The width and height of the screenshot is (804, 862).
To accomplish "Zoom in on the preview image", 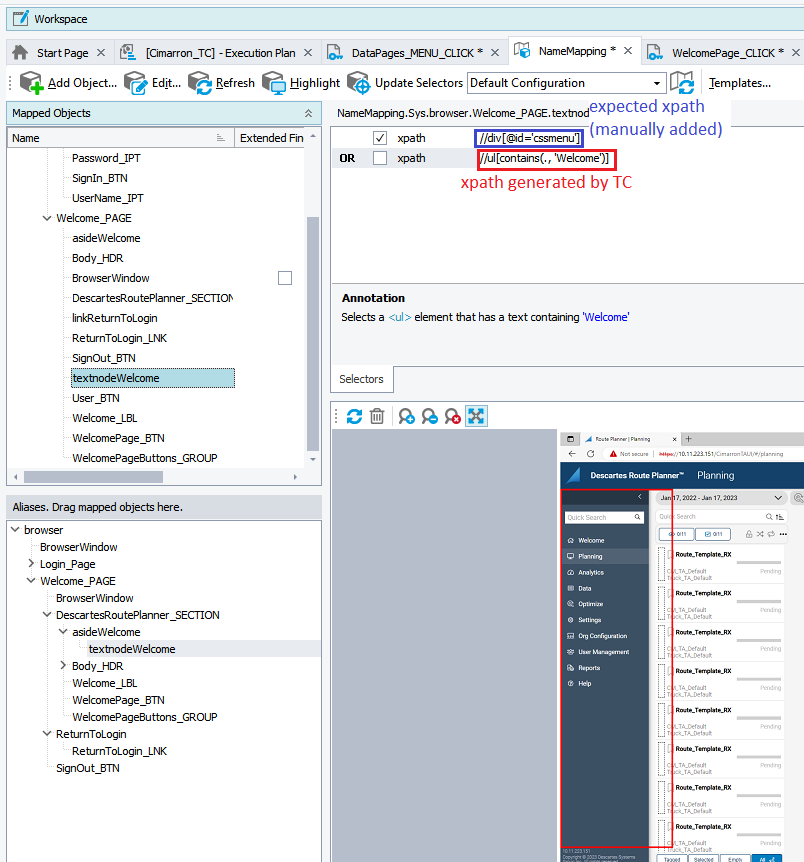I will (x=407, y=416).
